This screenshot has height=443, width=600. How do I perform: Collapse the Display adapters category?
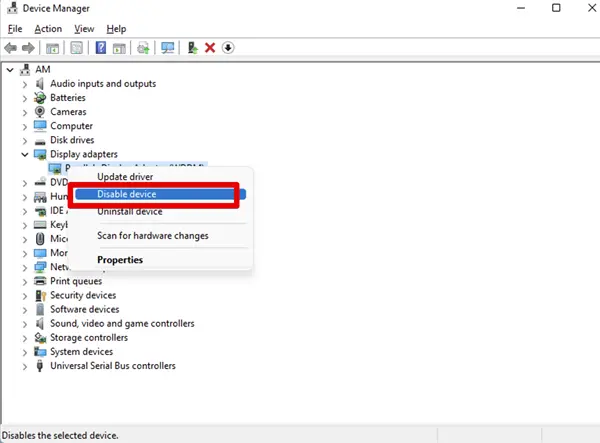click(25, 155)
